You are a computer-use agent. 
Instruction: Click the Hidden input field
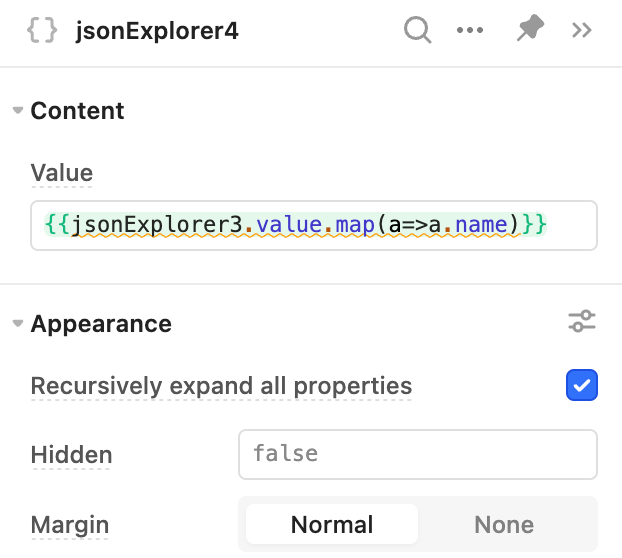tap(418, 454)
